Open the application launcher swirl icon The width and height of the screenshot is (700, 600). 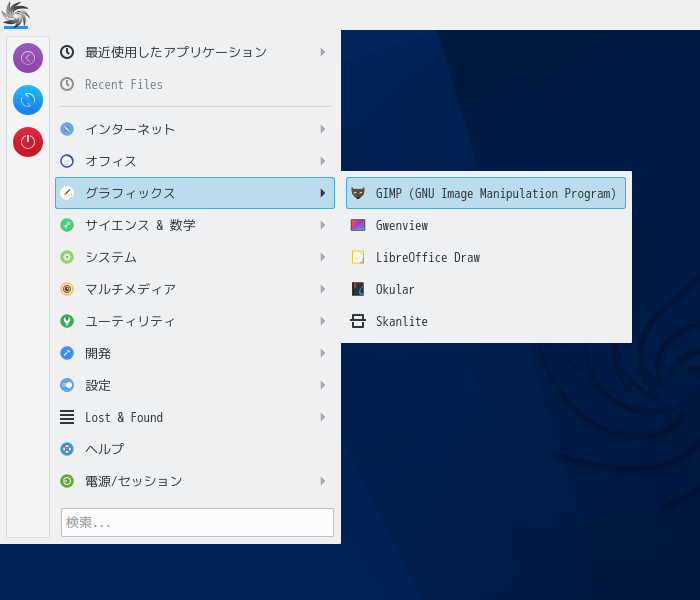coord(16,15)
